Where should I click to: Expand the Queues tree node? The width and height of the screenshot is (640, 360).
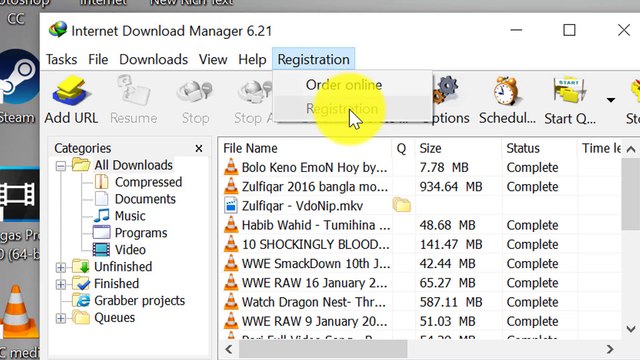(x=60, y=318)
